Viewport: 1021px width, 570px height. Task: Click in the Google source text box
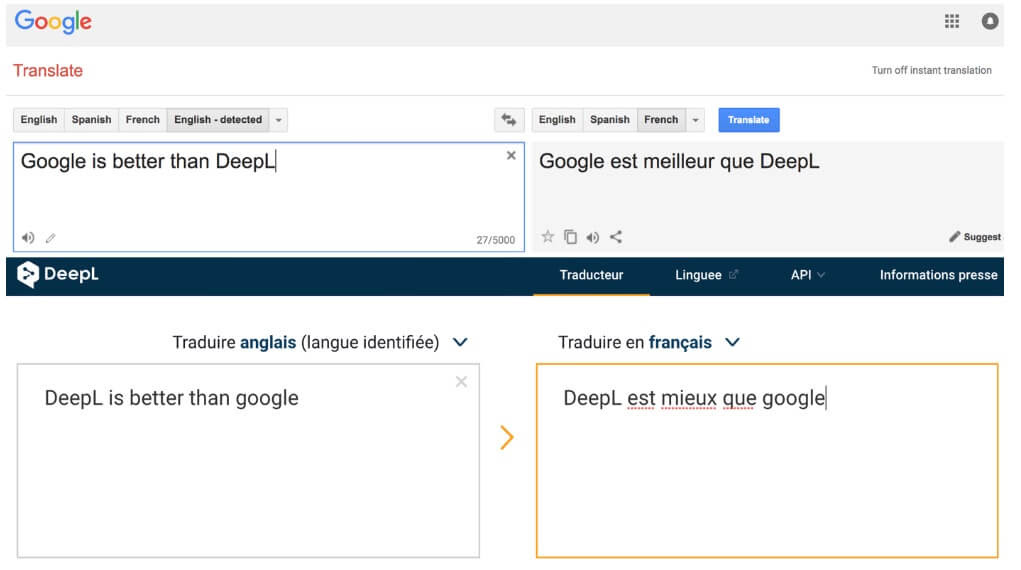(x=269, y=197)
